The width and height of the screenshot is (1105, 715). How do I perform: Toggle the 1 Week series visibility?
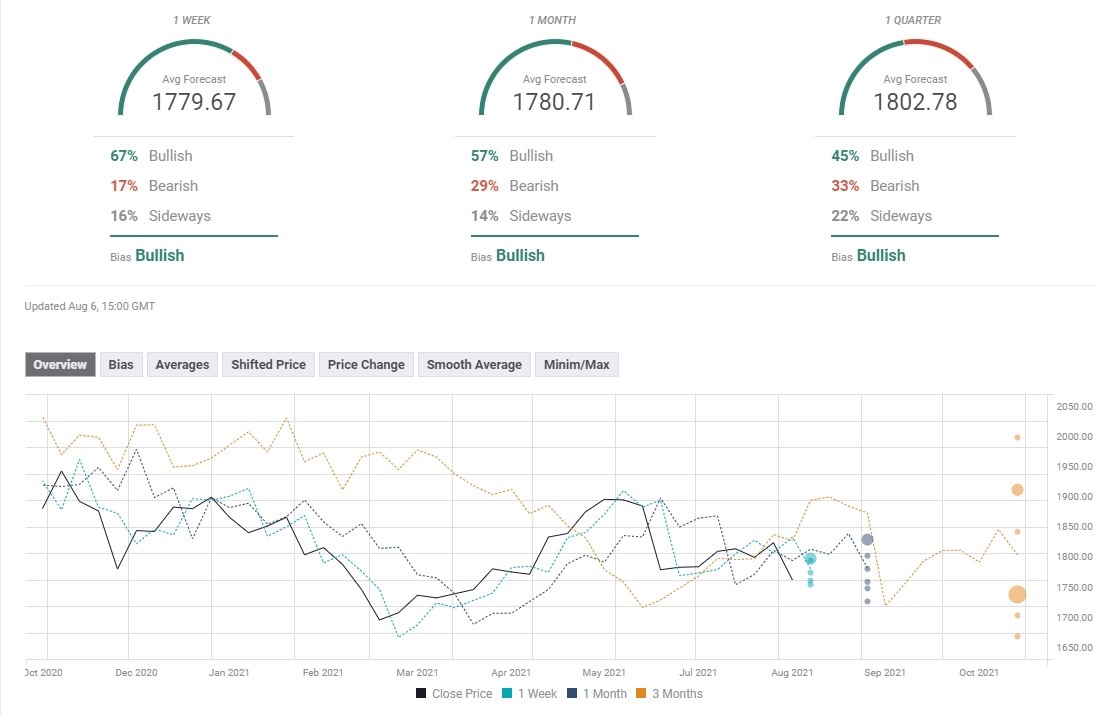[530, 693]
